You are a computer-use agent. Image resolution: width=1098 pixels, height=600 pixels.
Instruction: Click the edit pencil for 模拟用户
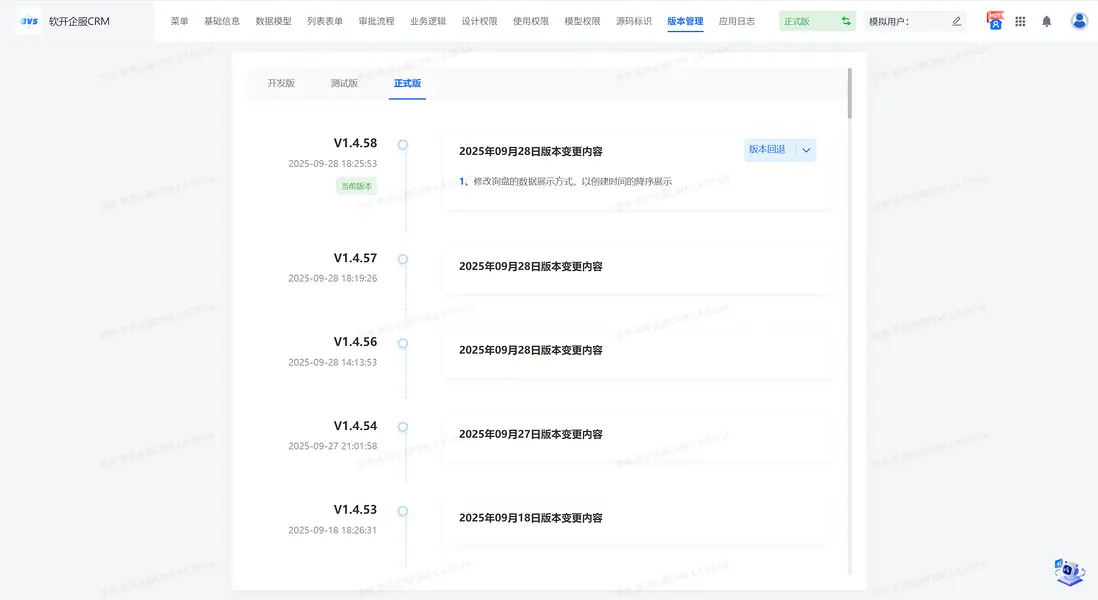[x=957, y=21]
